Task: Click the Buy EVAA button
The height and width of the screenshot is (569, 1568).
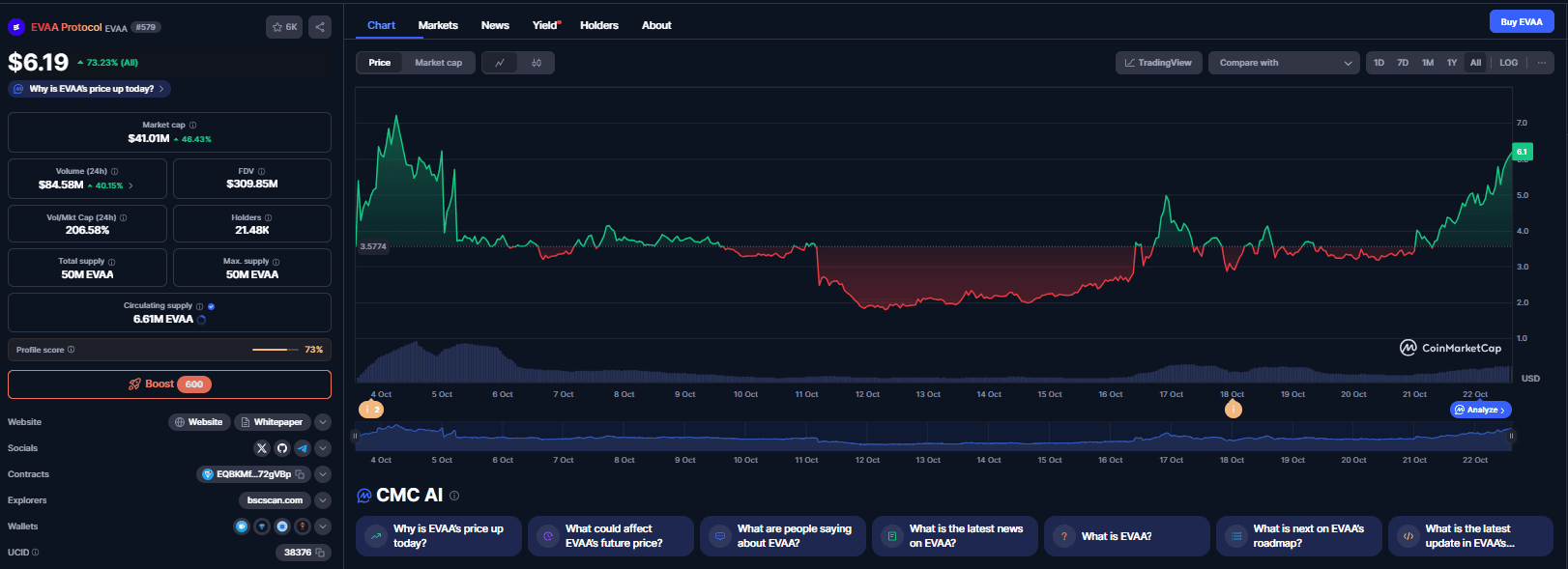Action: tap(1522, 22)
